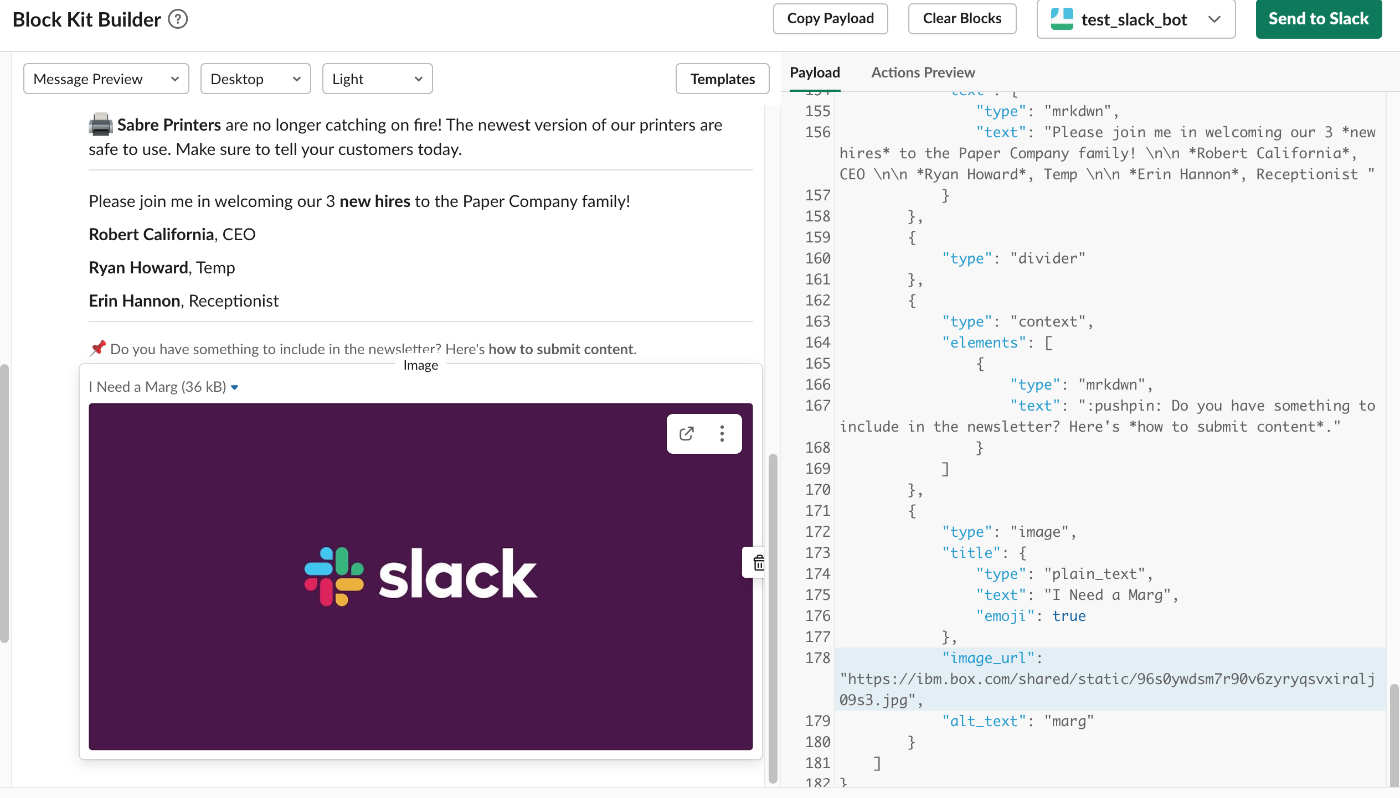The image size is (1400, 798).
Task: Open image in new window icon
Action: tap(686, 434)
